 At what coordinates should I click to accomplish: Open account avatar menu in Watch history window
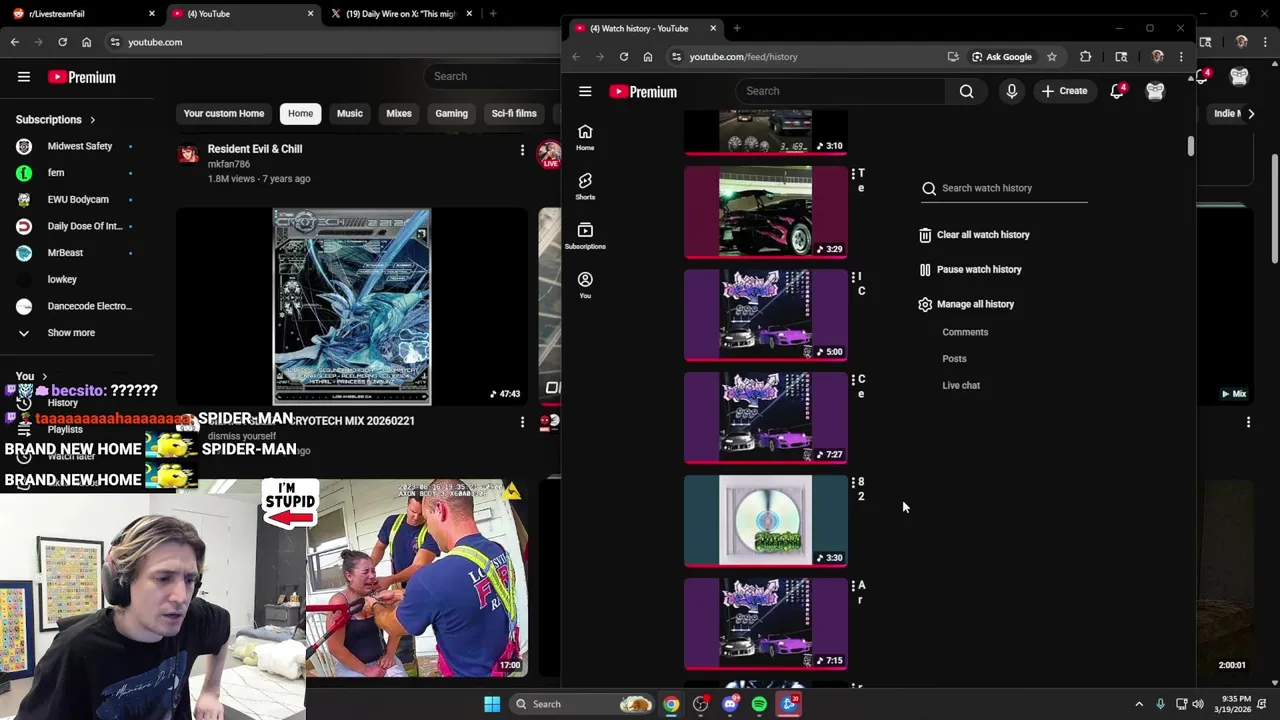click(1155, 91)
